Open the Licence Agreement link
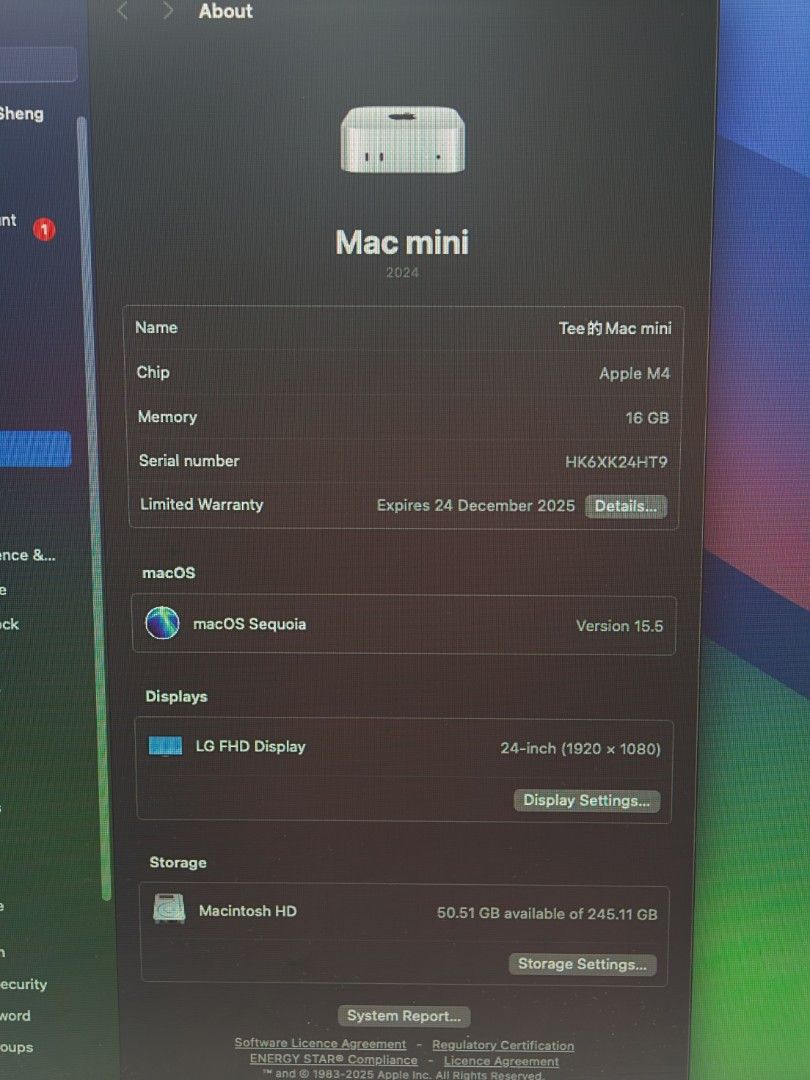 coord(500,1060)
